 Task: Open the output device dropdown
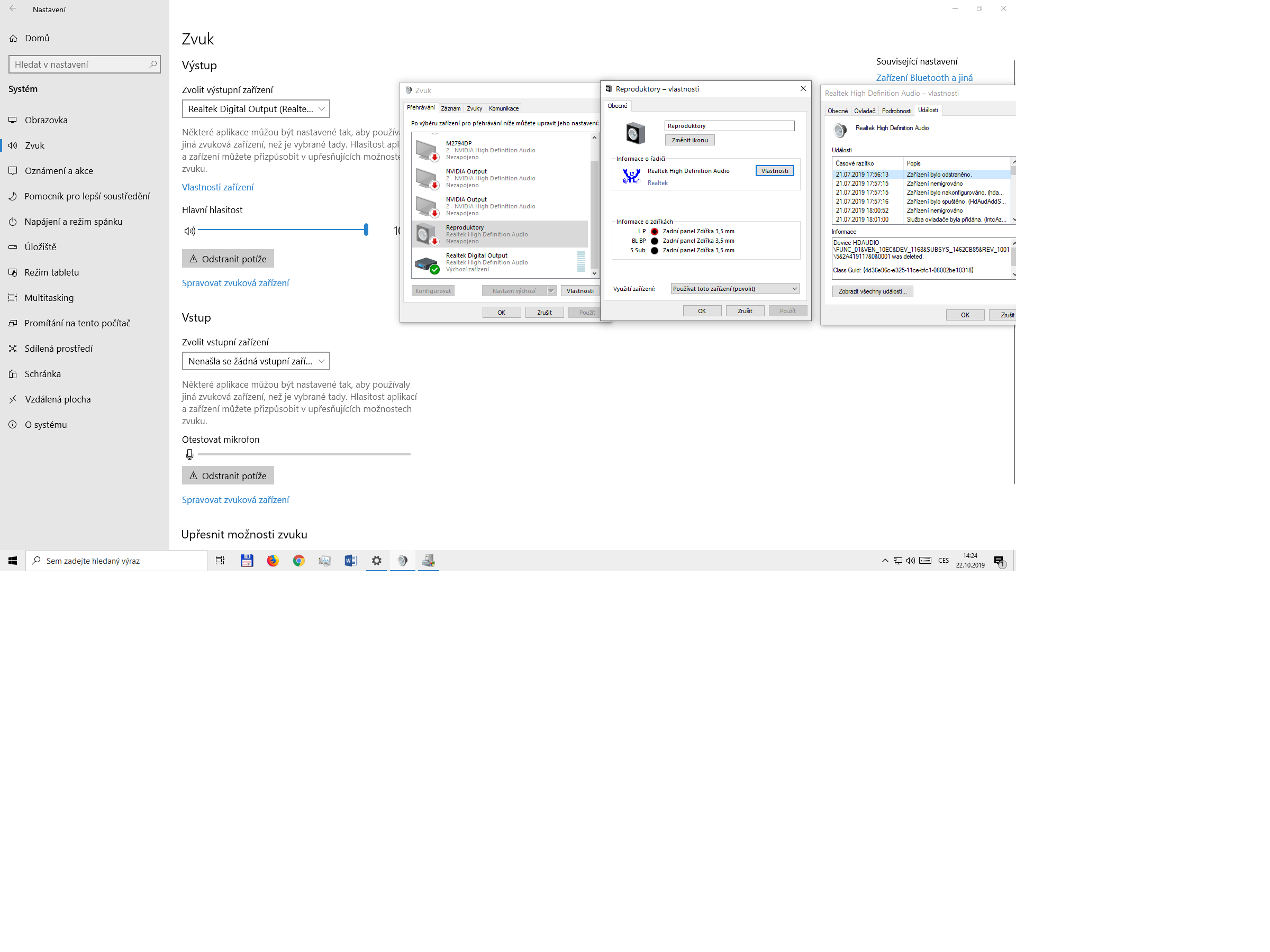click(256, 109)
